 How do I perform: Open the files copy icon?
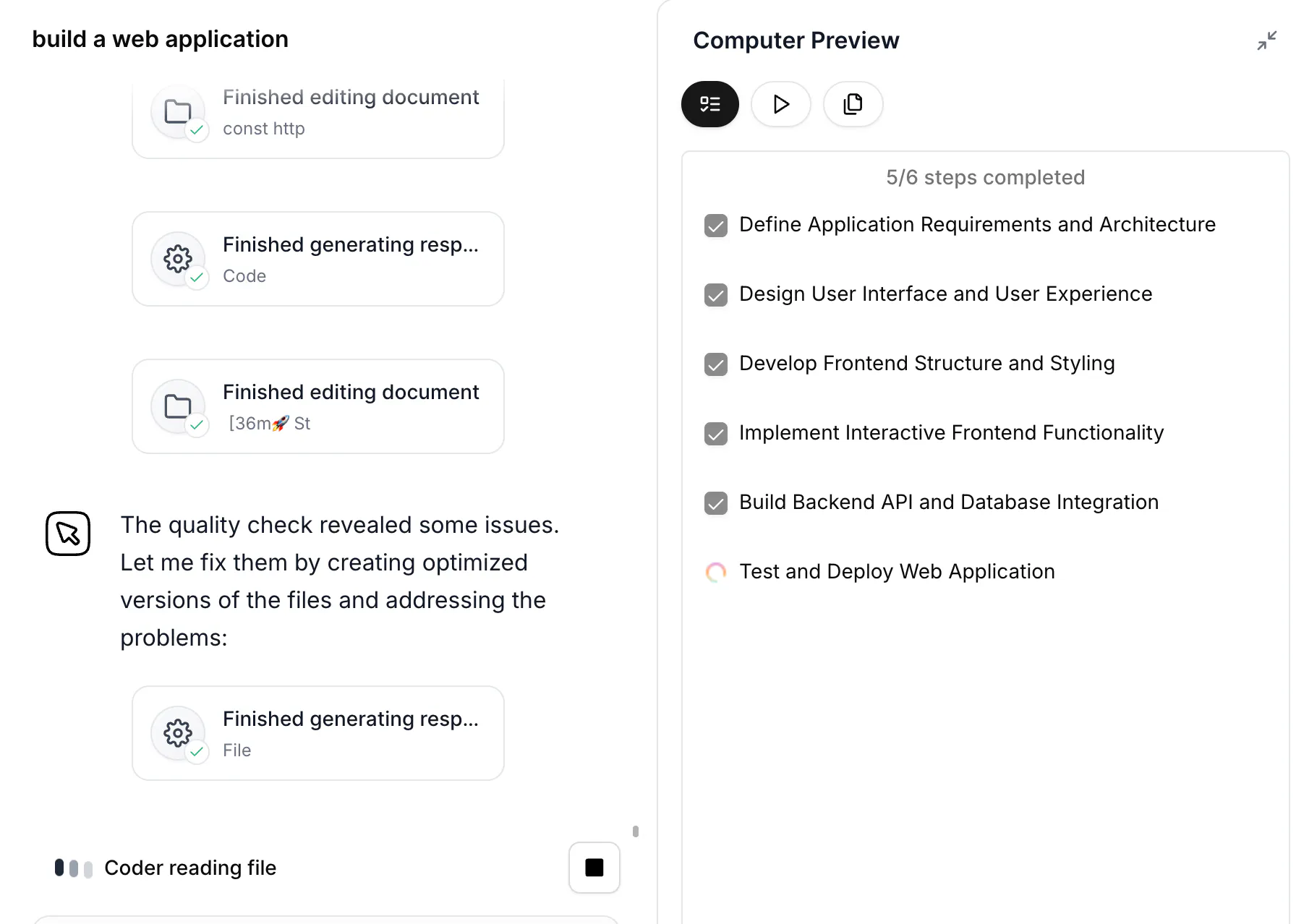click(853, 104)
